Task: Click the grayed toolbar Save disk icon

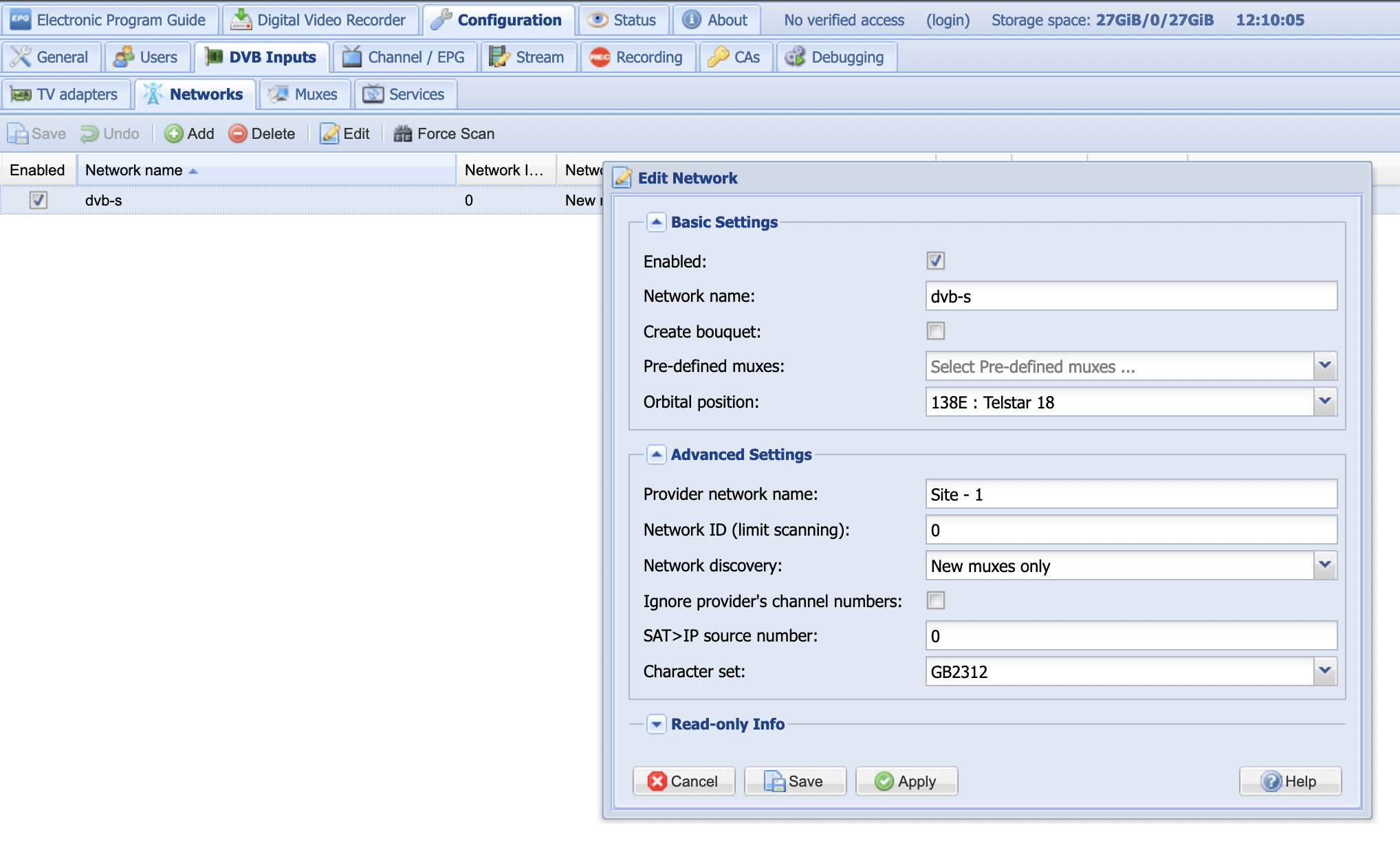Action: click(x=18, y=133)
